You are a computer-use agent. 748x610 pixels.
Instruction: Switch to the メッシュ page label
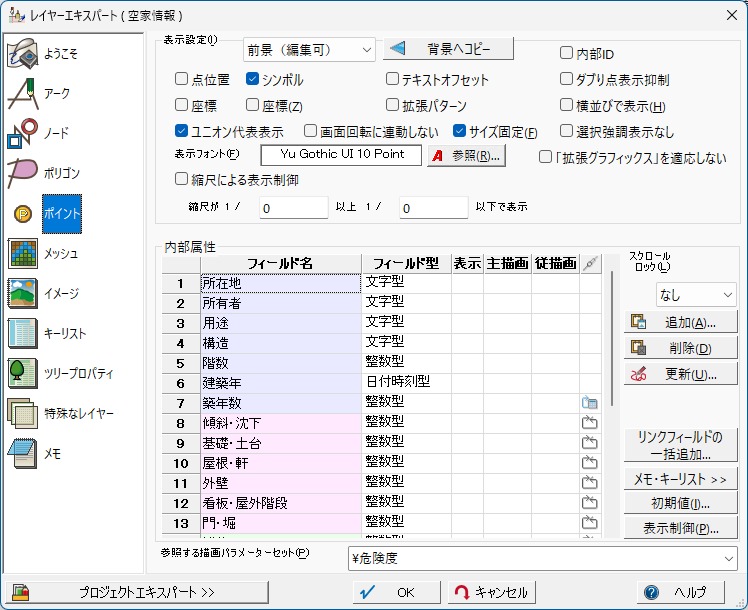[x=61, y=254]
